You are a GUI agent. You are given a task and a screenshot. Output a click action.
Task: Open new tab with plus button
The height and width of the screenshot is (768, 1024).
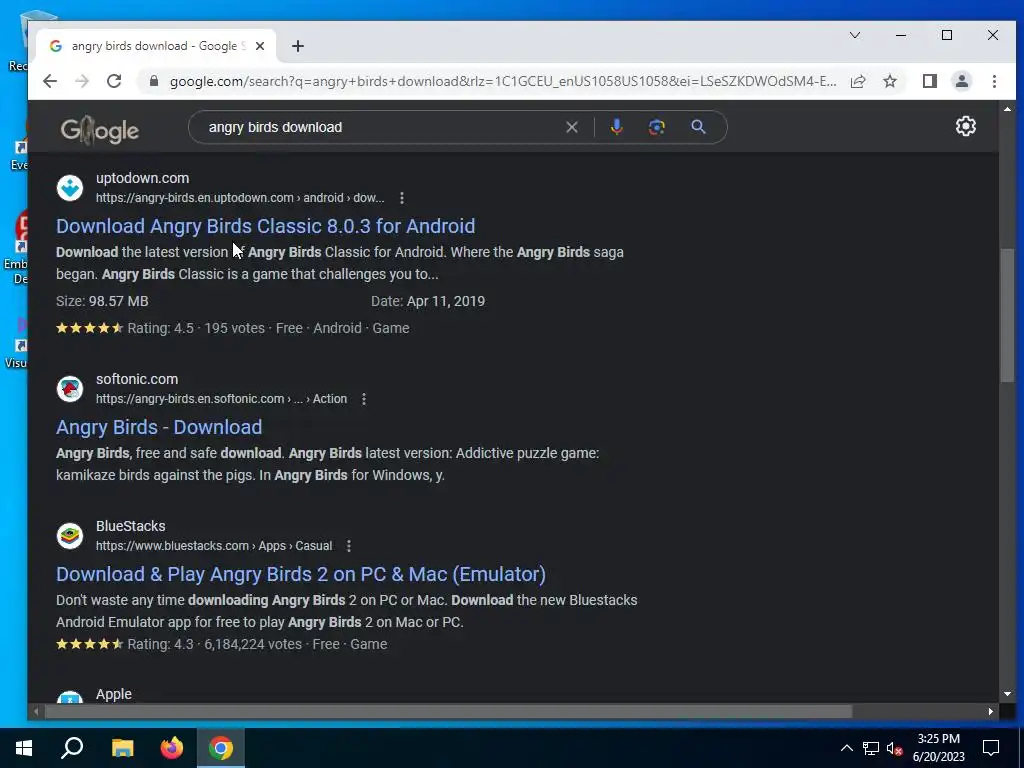pos(298,46)
